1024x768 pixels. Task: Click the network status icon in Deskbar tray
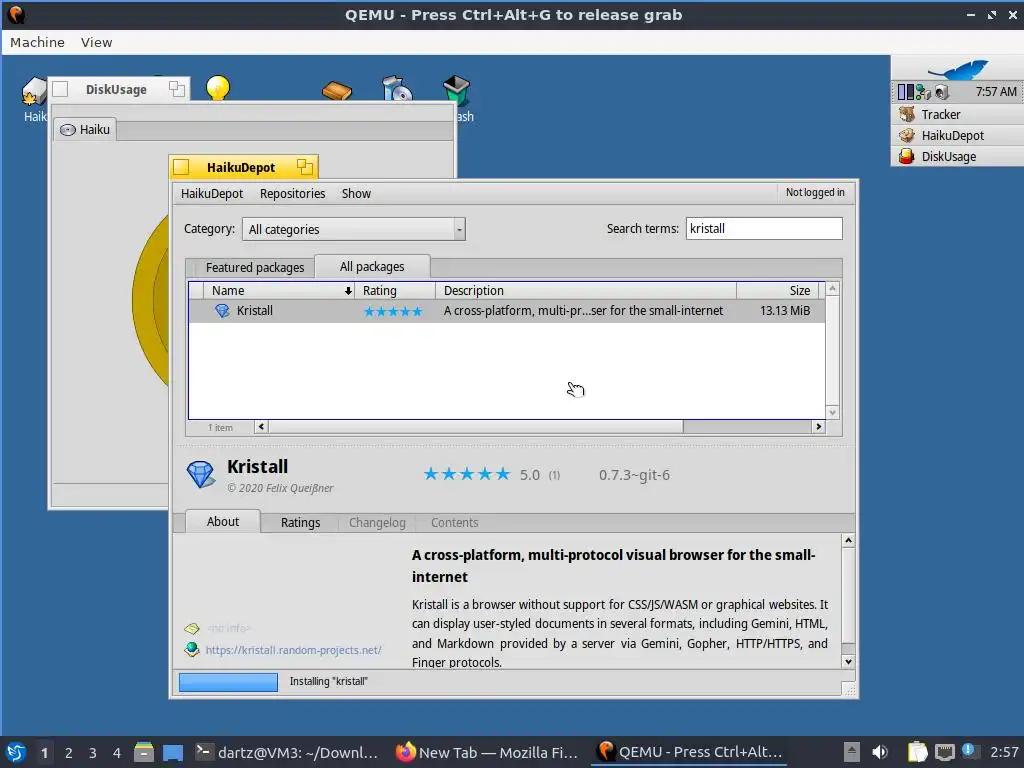coord(923,92)
